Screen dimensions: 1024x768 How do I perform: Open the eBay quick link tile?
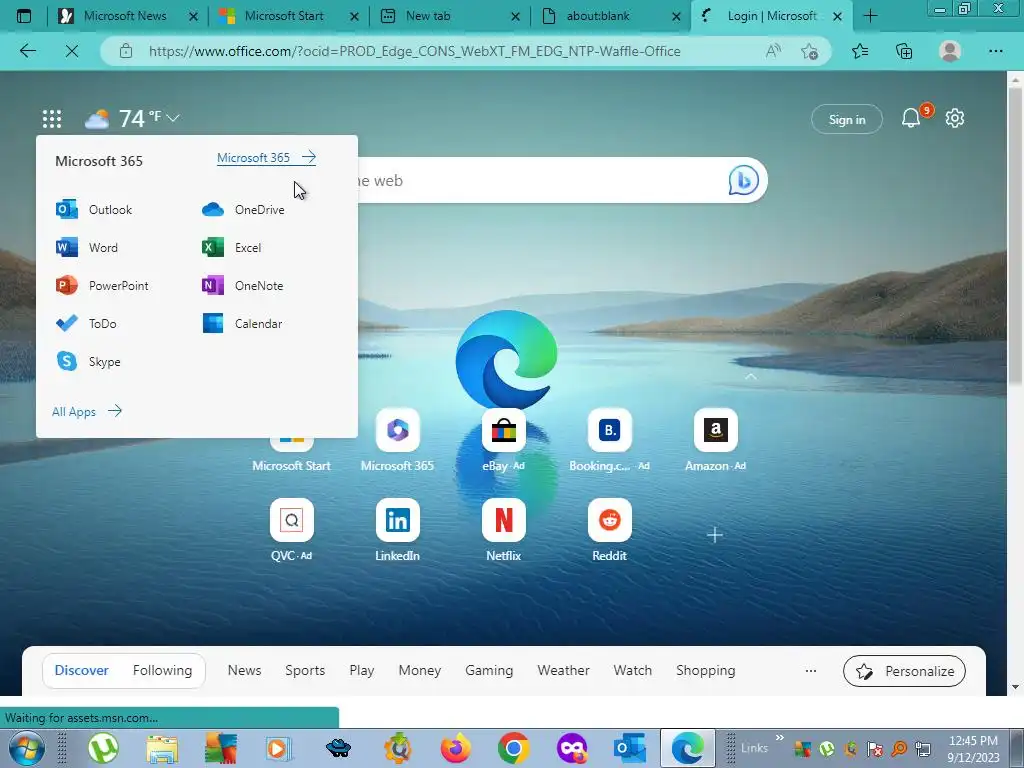coord(504,440)
